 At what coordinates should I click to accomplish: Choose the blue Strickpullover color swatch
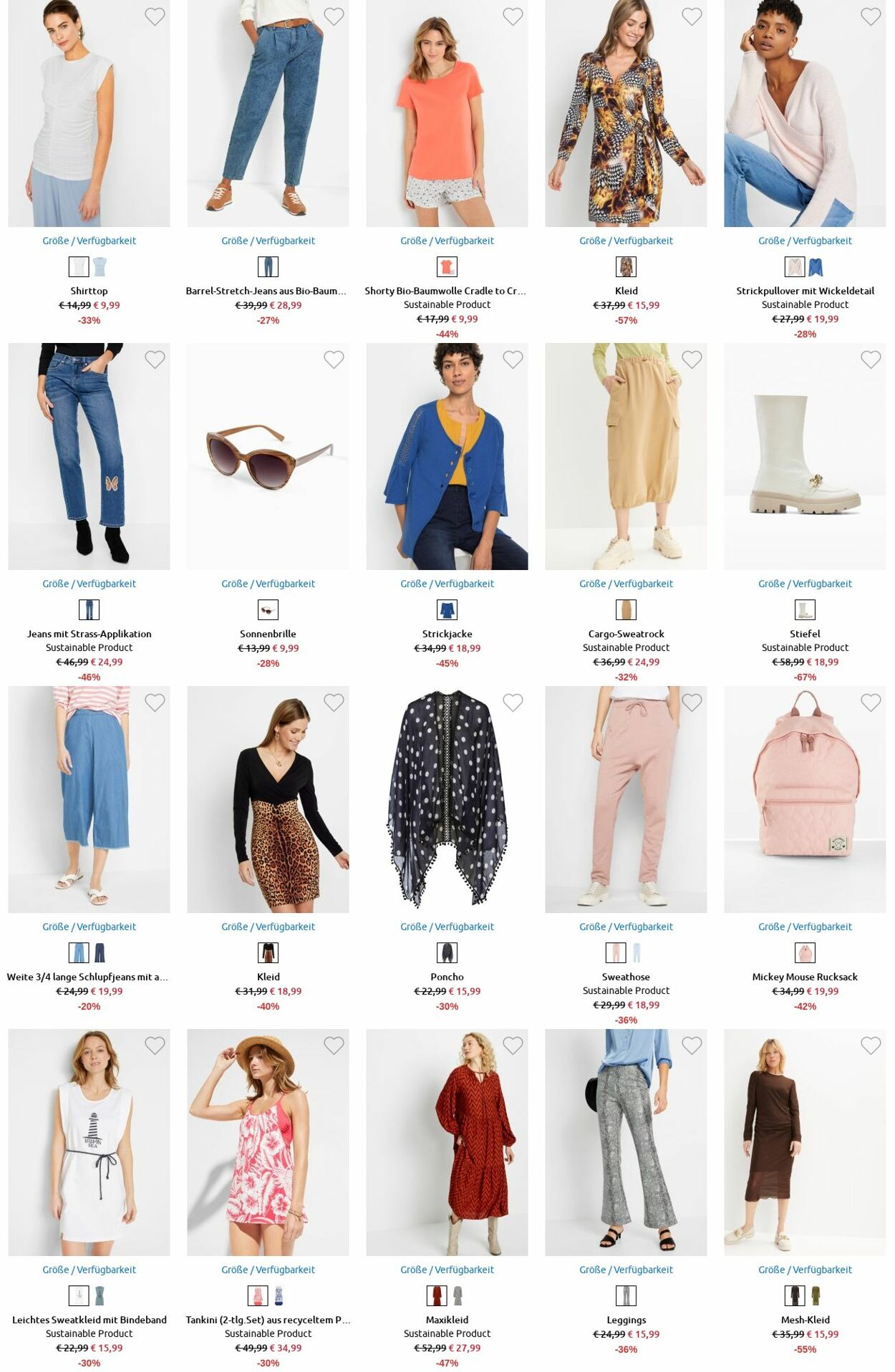(x=816, y=267)
